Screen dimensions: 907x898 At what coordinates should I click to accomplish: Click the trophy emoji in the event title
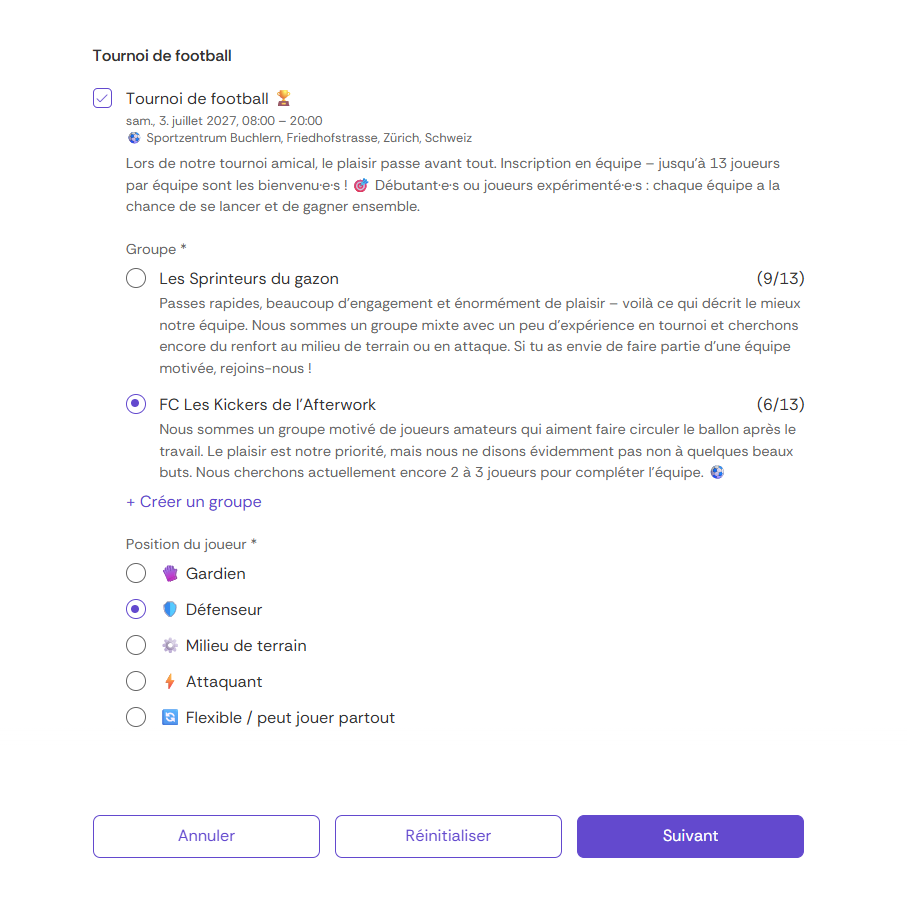(x=281, y=97)
